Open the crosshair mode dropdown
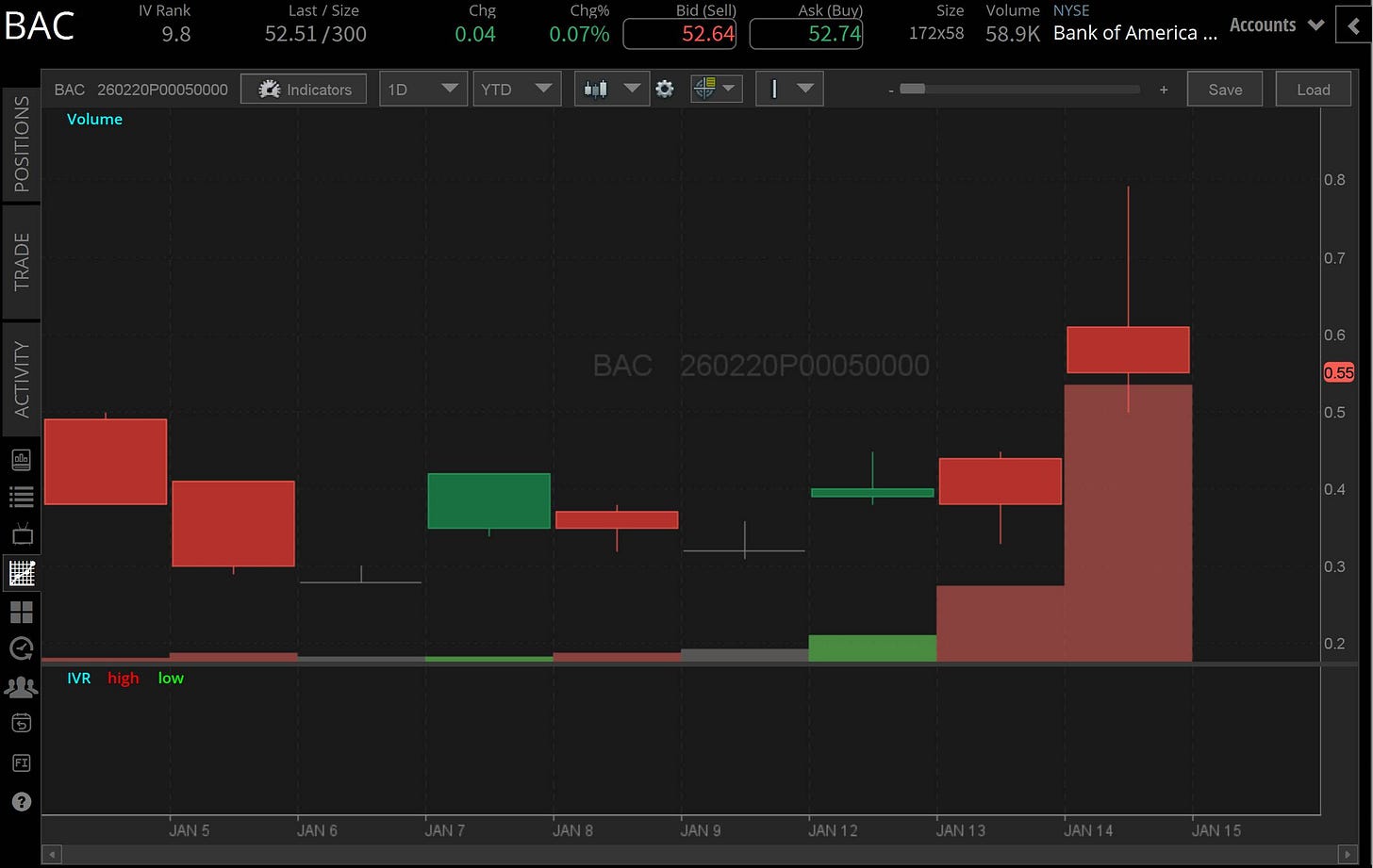Image resolution: width=1373 pixels, height=868 pixels. pyautogui.click(x=717, y=90)
